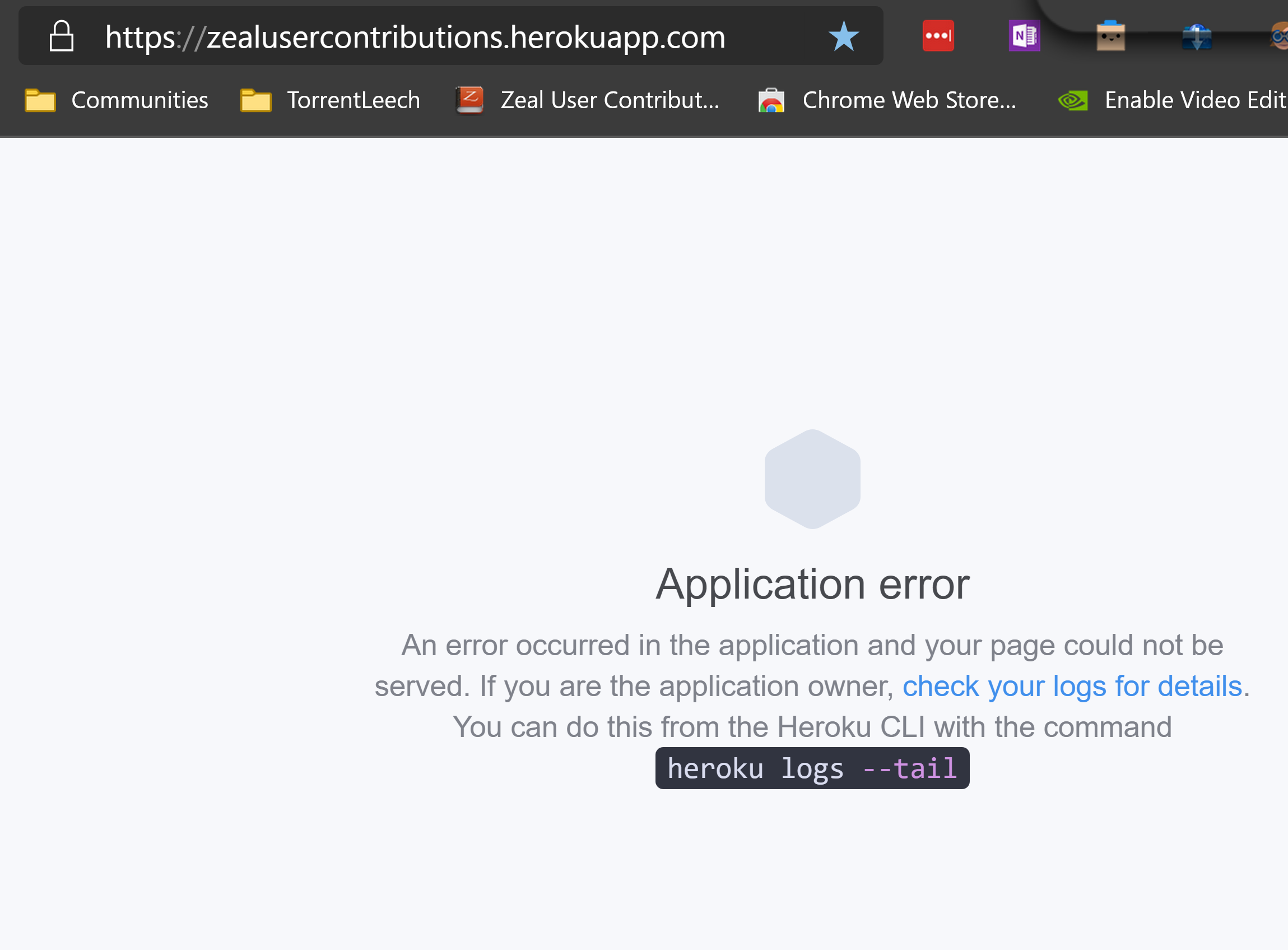This screenshot has width=1288, height=950.
Task: Open the OneNote Web Clipper extension
Action: (x=1025, y=36)
